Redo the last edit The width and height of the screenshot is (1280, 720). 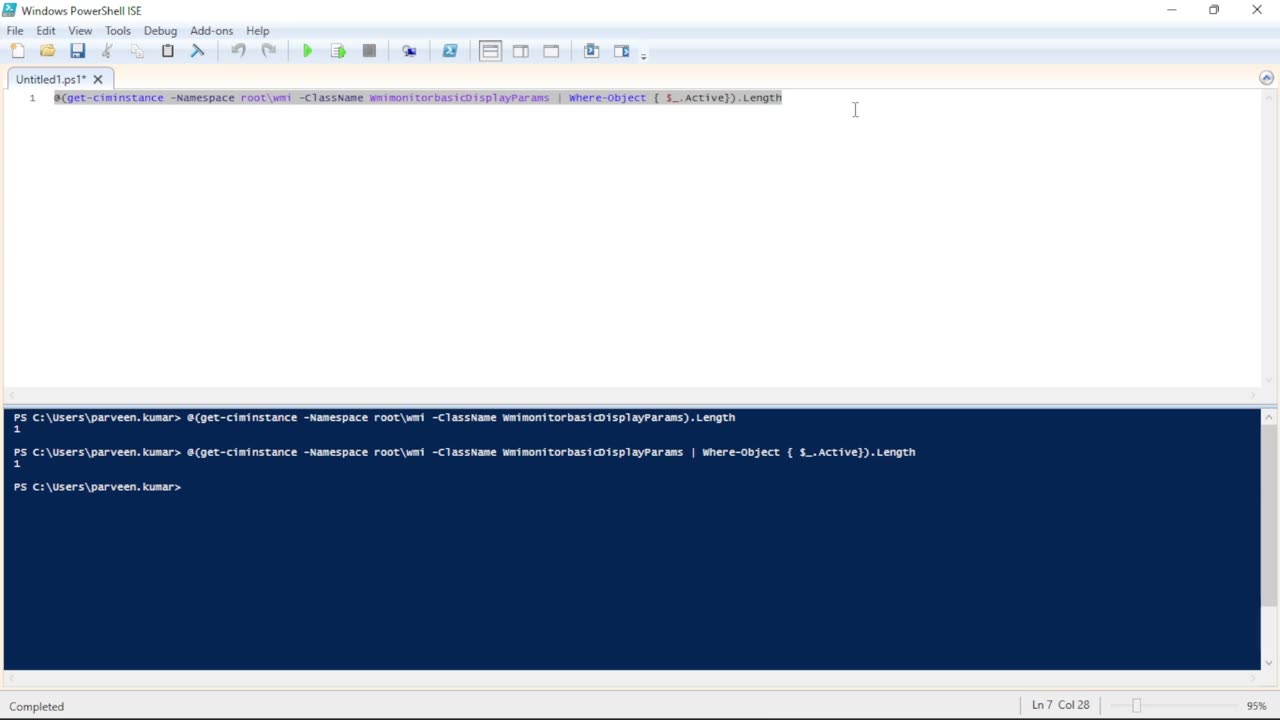(268, 51)
